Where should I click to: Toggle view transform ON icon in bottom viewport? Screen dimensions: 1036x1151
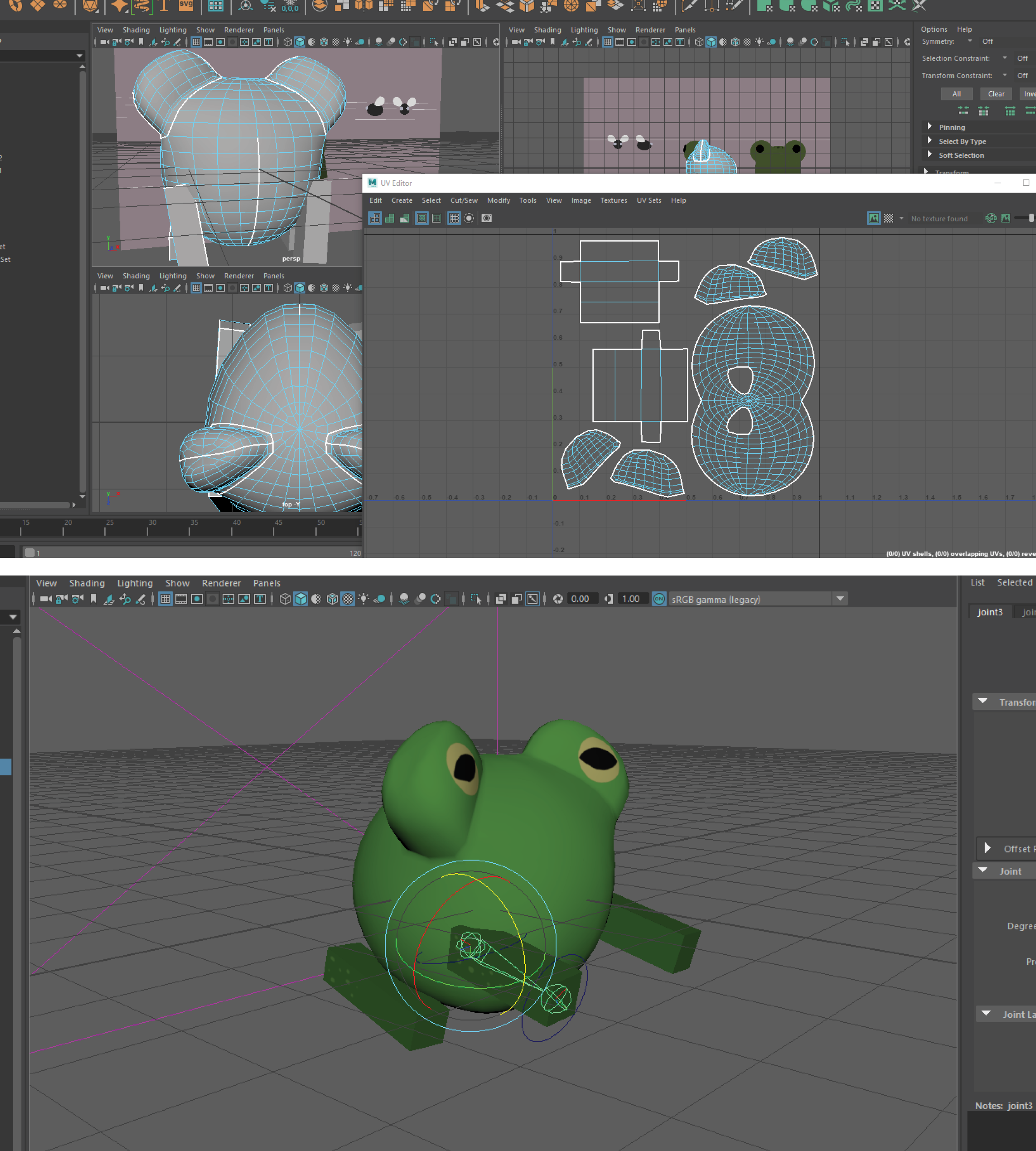pyautogui.click(x=659, y=599)
